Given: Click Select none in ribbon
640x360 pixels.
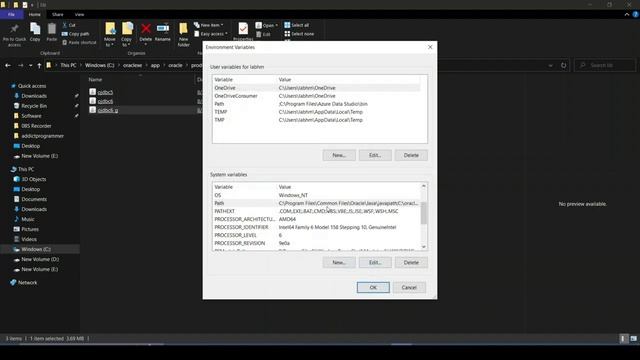Looking at the screenshot, I should pos(299,34).
